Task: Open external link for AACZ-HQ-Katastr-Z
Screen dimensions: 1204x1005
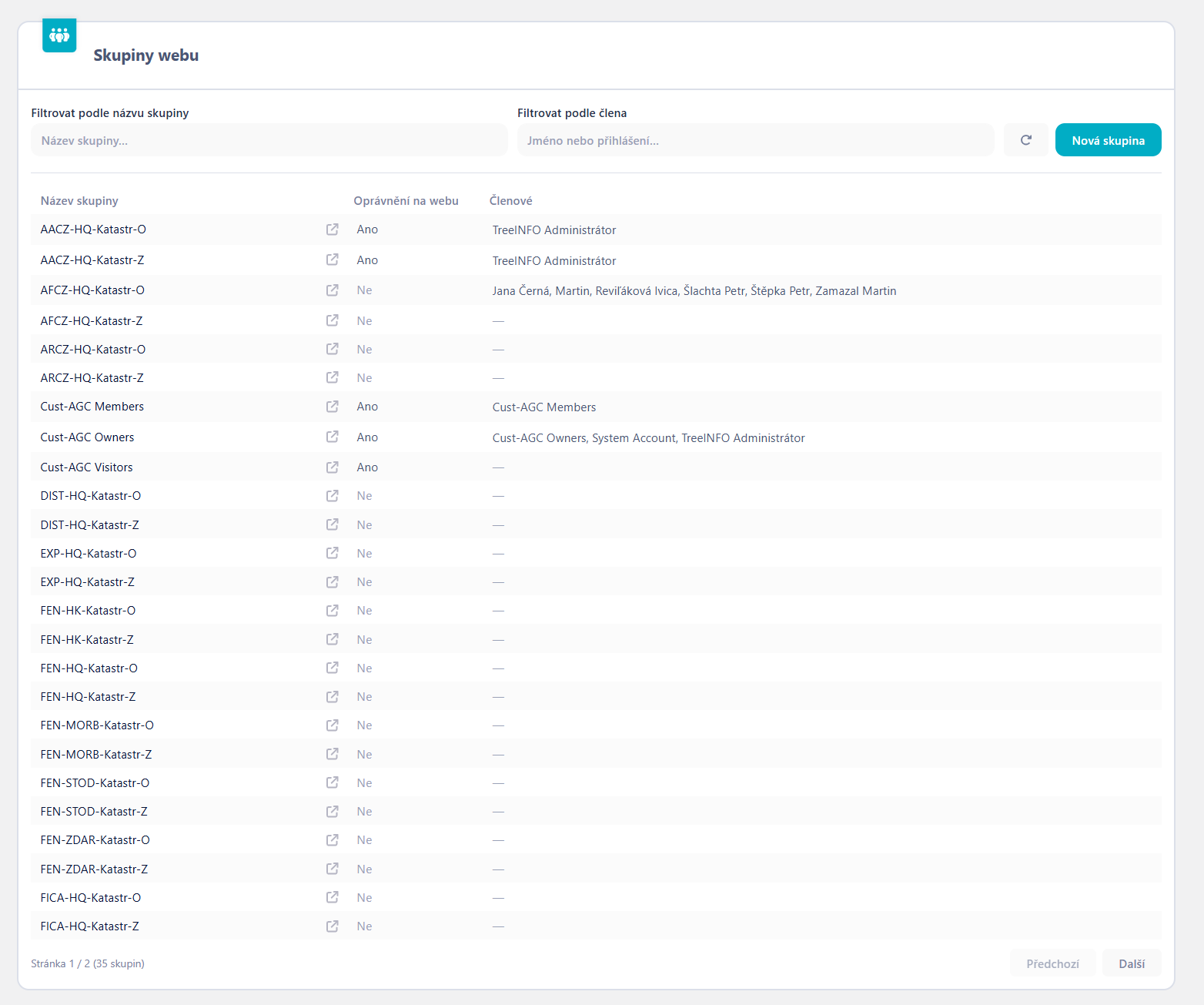Action: tap(333, 260)
